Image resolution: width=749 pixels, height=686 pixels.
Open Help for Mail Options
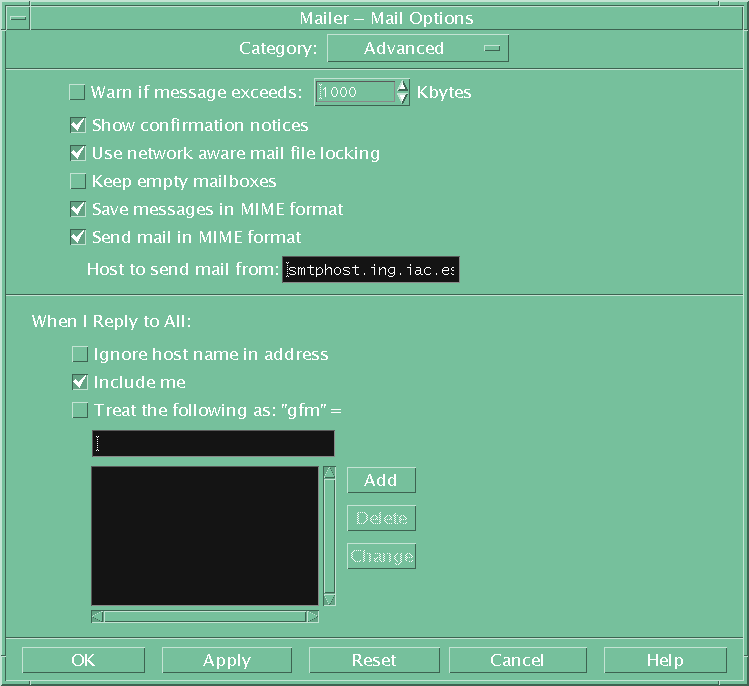[x=664, y=660]
